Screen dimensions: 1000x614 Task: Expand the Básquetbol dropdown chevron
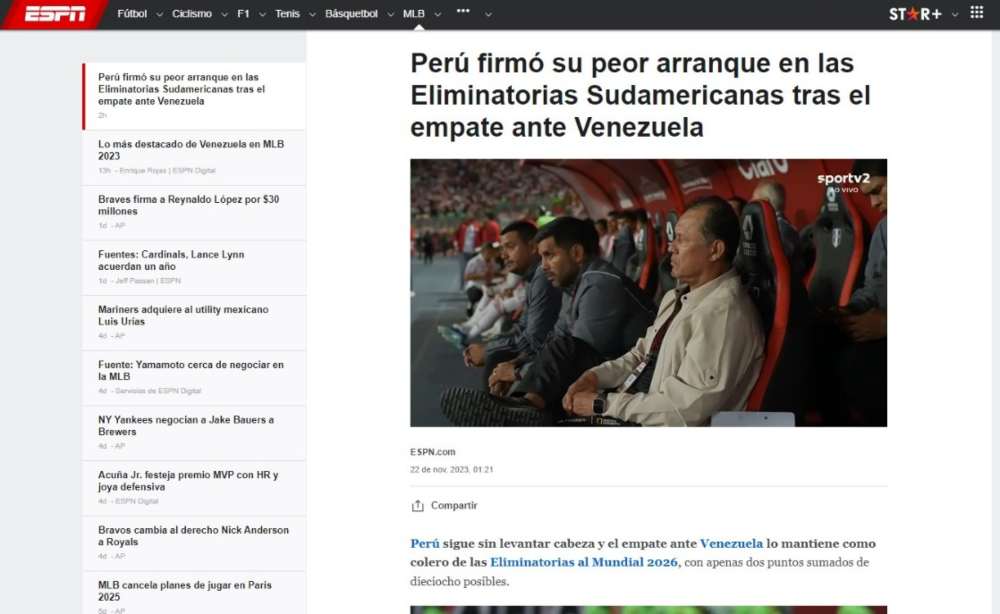(391, 14)
